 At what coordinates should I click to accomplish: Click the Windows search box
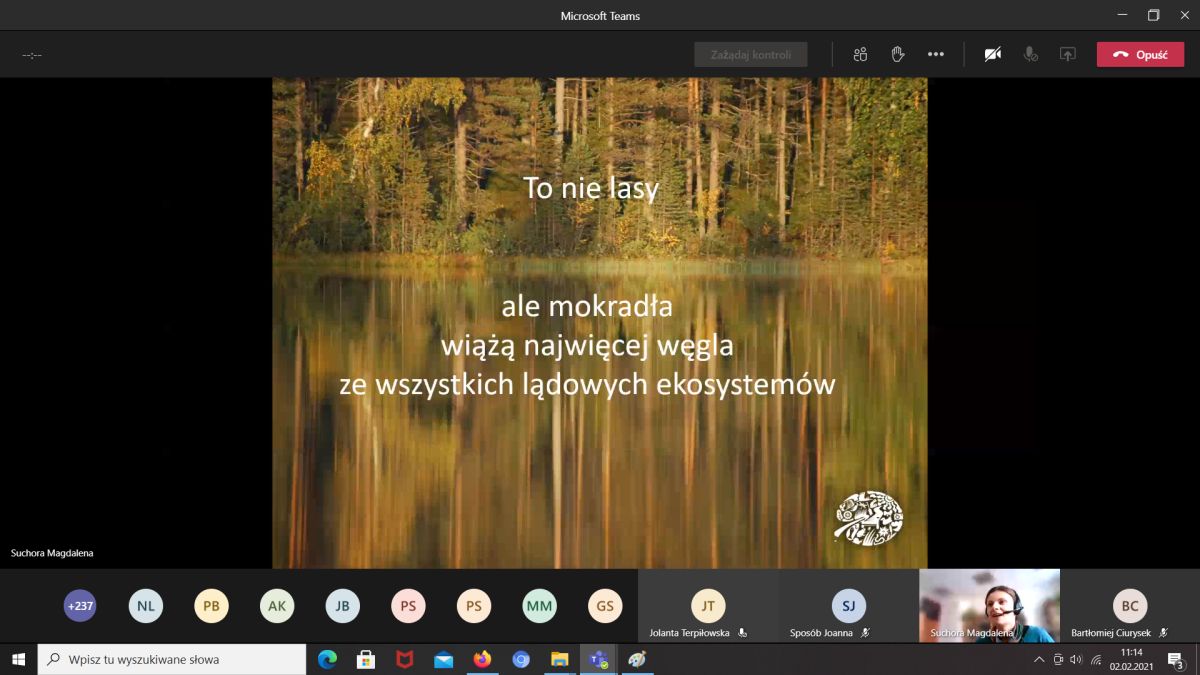click(x=172, y=660)
